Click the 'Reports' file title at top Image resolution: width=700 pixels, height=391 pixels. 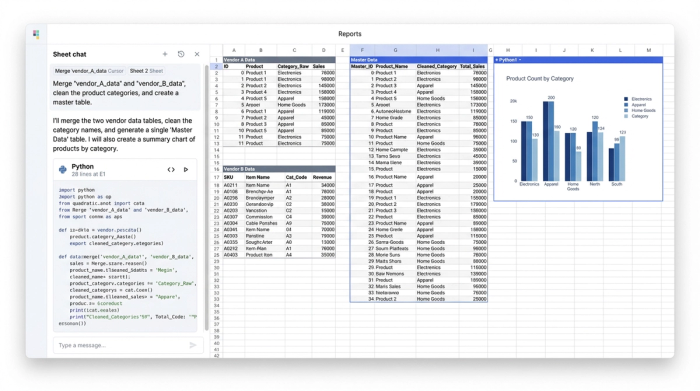click(350, 34)
